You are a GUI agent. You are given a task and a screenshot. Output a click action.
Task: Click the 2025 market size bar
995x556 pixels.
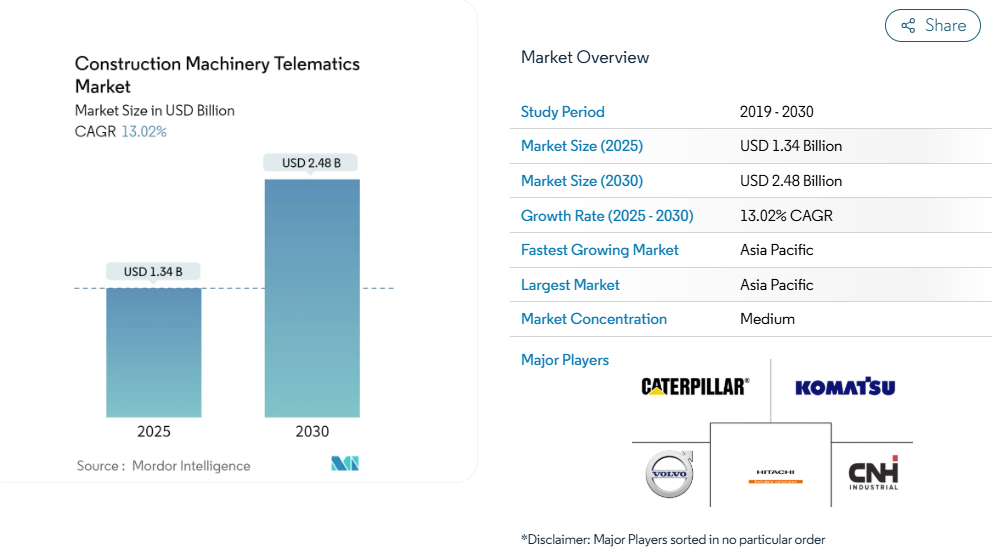coord(154,352)
